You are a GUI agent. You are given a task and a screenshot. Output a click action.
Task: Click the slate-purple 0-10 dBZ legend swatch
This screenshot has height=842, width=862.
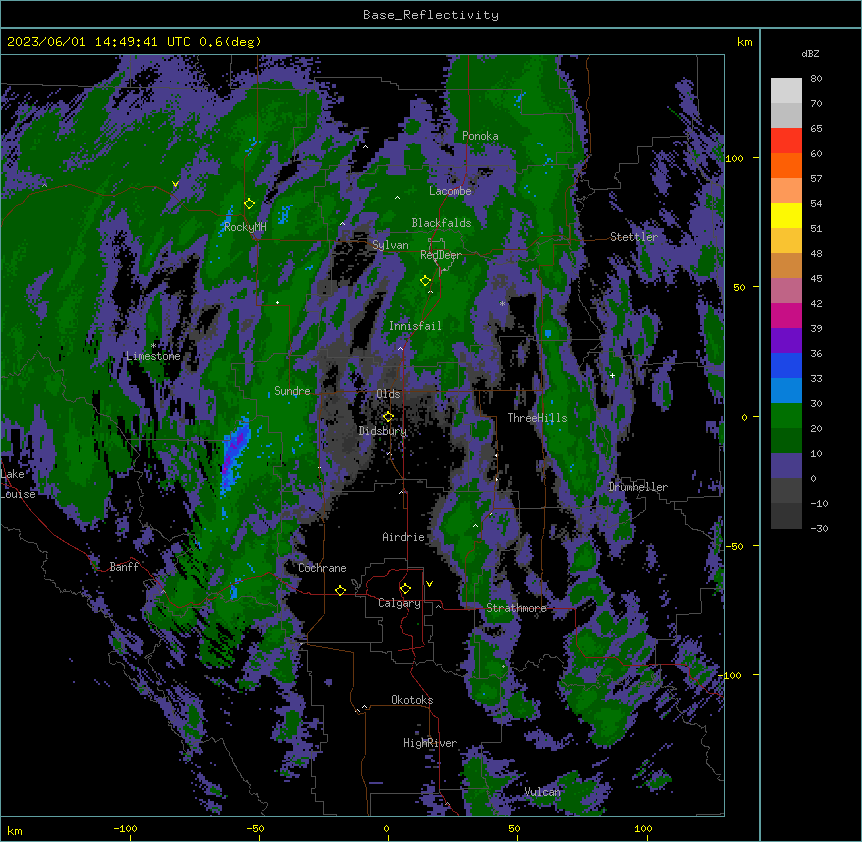pos(786,466)
